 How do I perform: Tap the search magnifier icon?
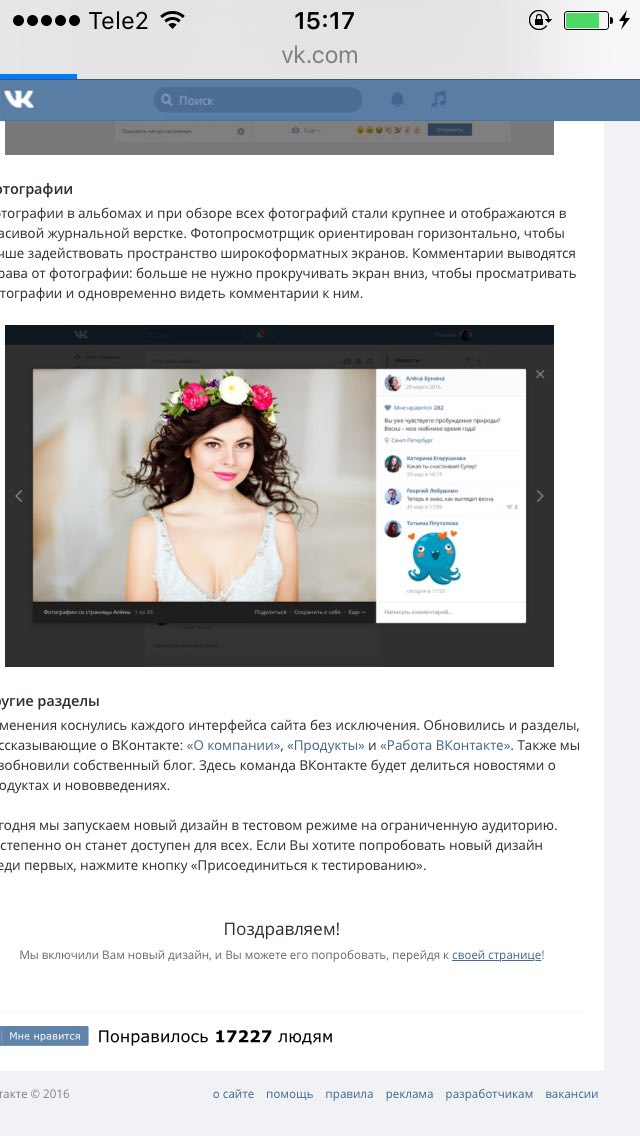click(x=167, y=100)
